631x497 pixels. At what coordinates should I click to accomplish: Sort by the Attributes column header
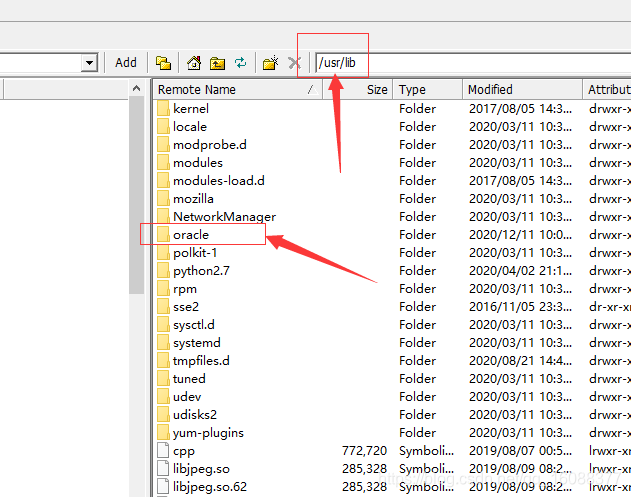coord(607,89)
